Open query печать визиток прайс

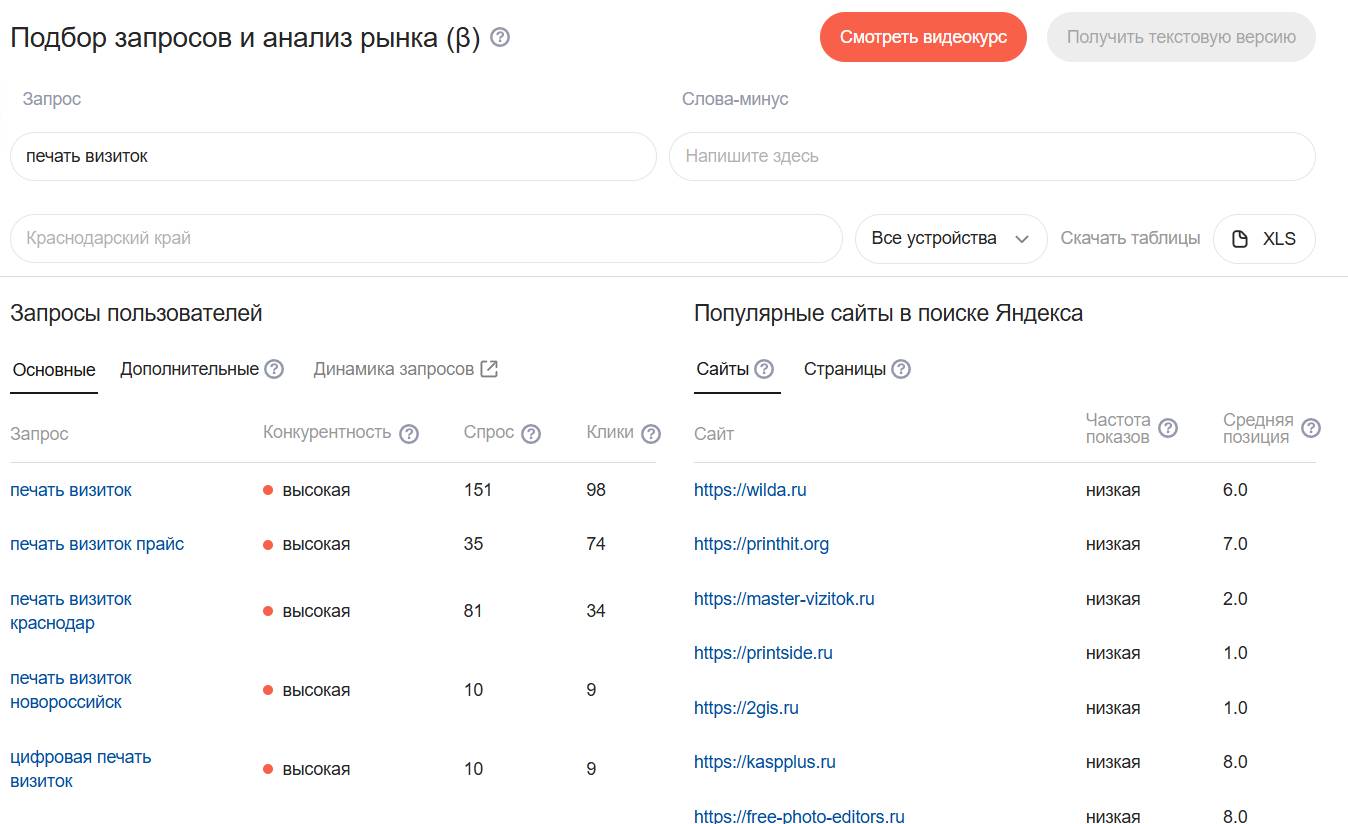coord(97,544)
